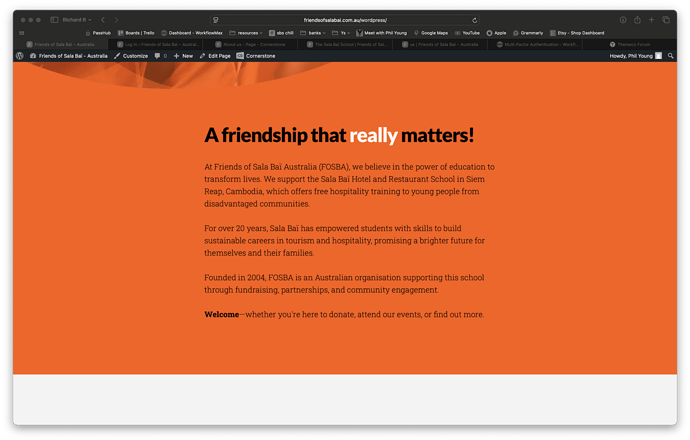Toggle the Safari sidebar

click(x=55, y=20)
